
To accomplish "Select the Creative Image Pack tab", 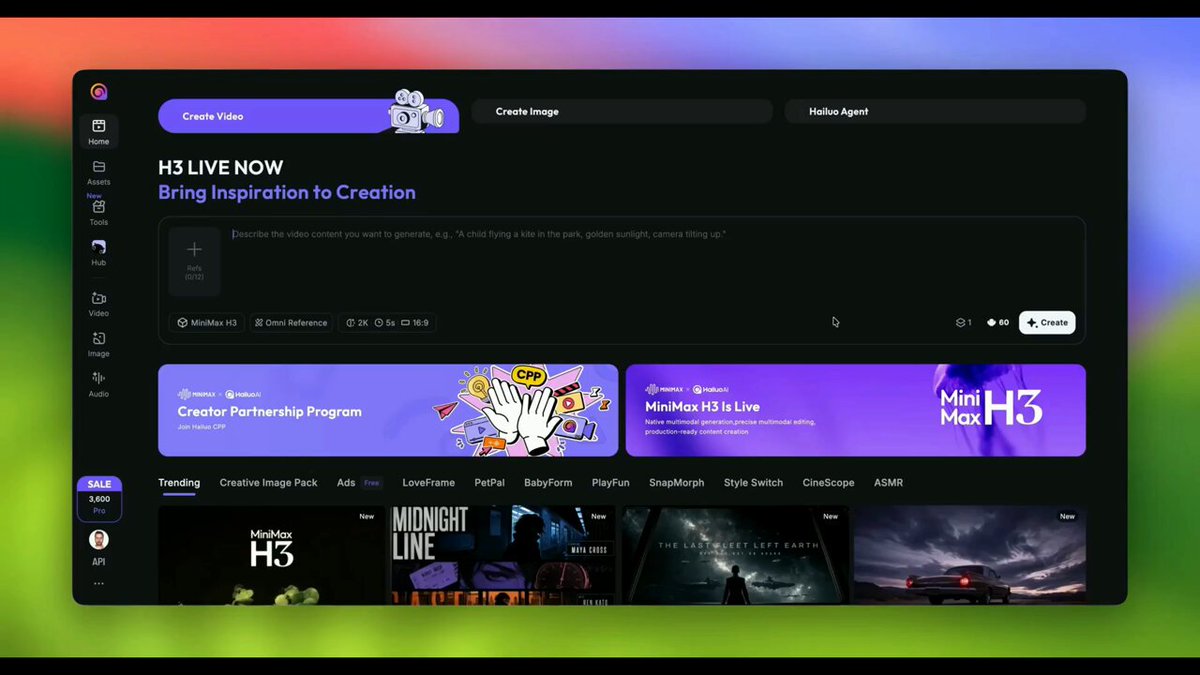I will (x=268, y=483).
